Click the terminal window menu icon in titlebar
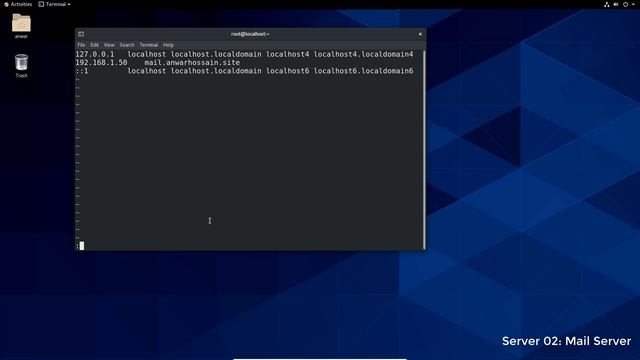 (81, 34)
